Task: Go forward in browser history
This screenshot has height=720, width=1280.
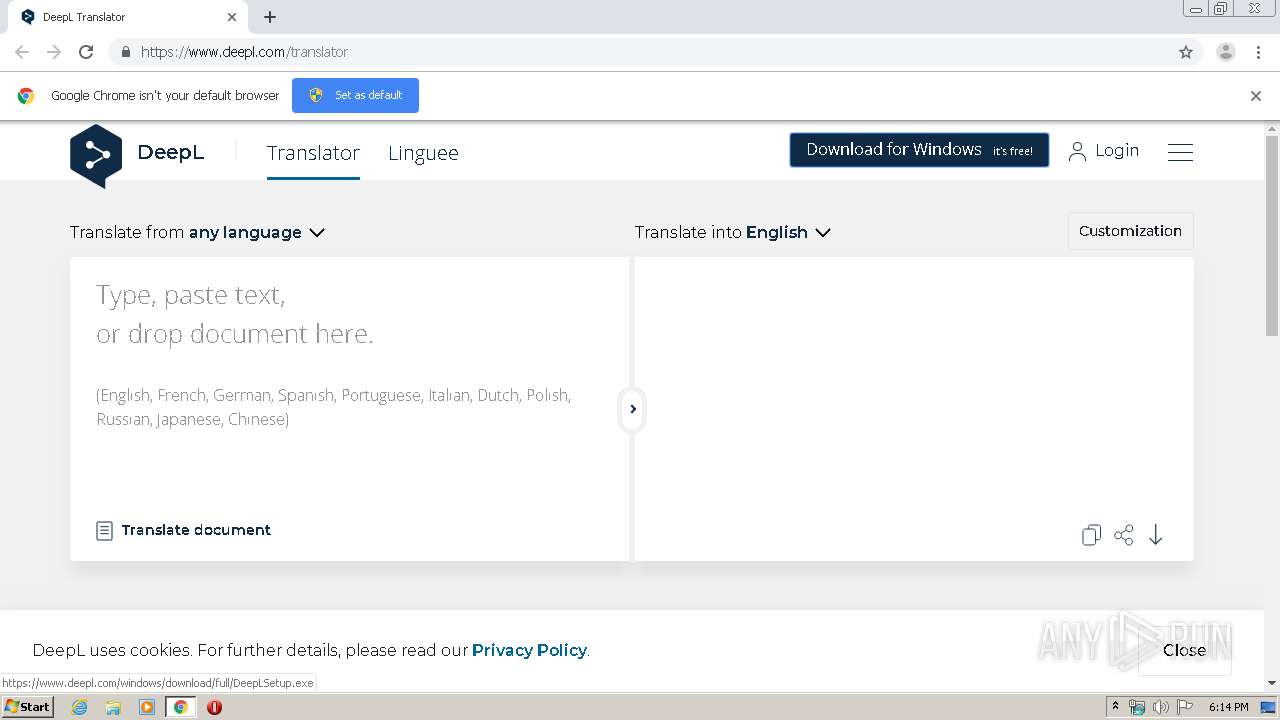Action: pyautogui.click(x=54, y=52)
